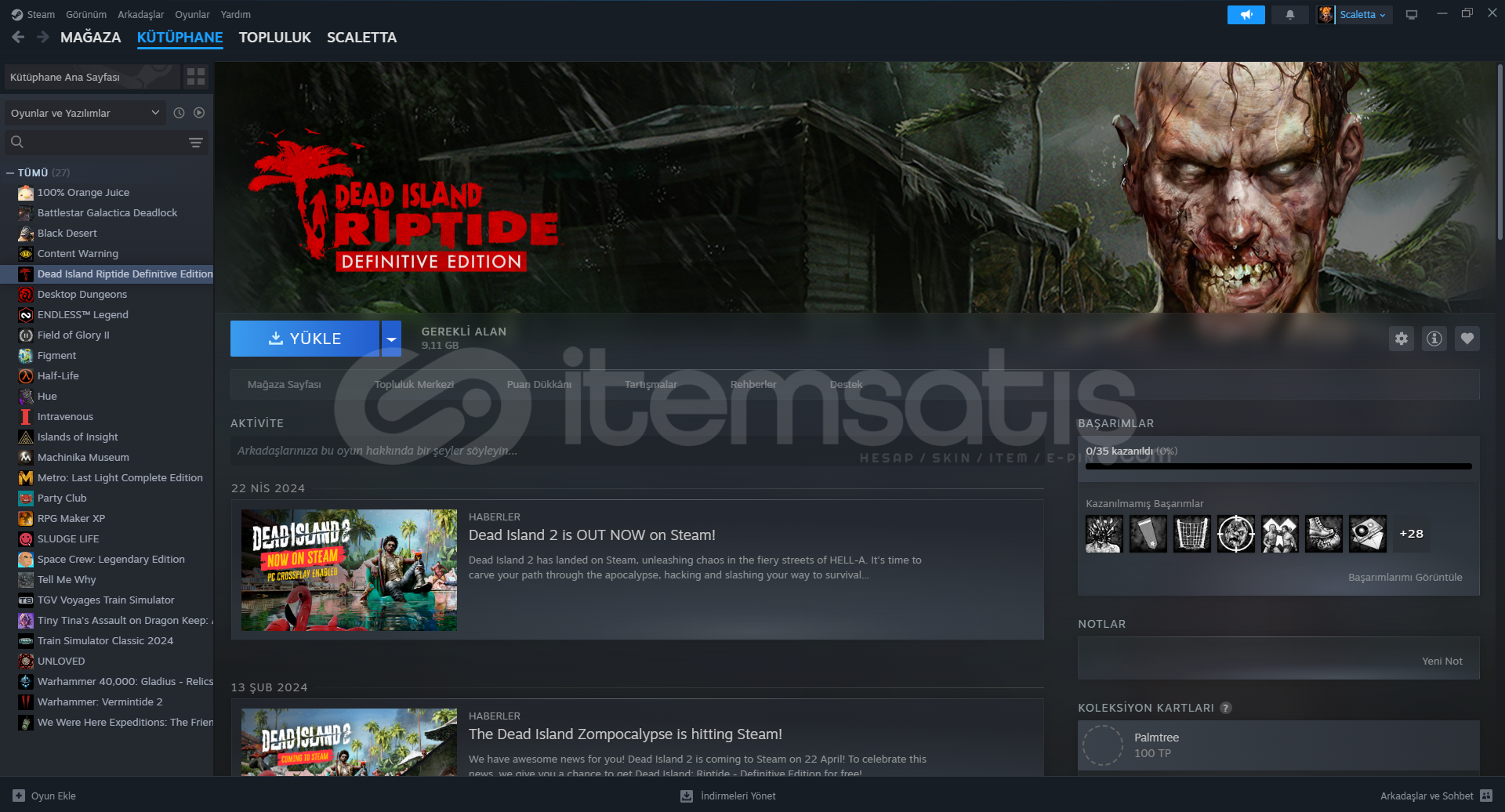1505x812 pixels.
Task: Show game information icon
Action: 1434,339
